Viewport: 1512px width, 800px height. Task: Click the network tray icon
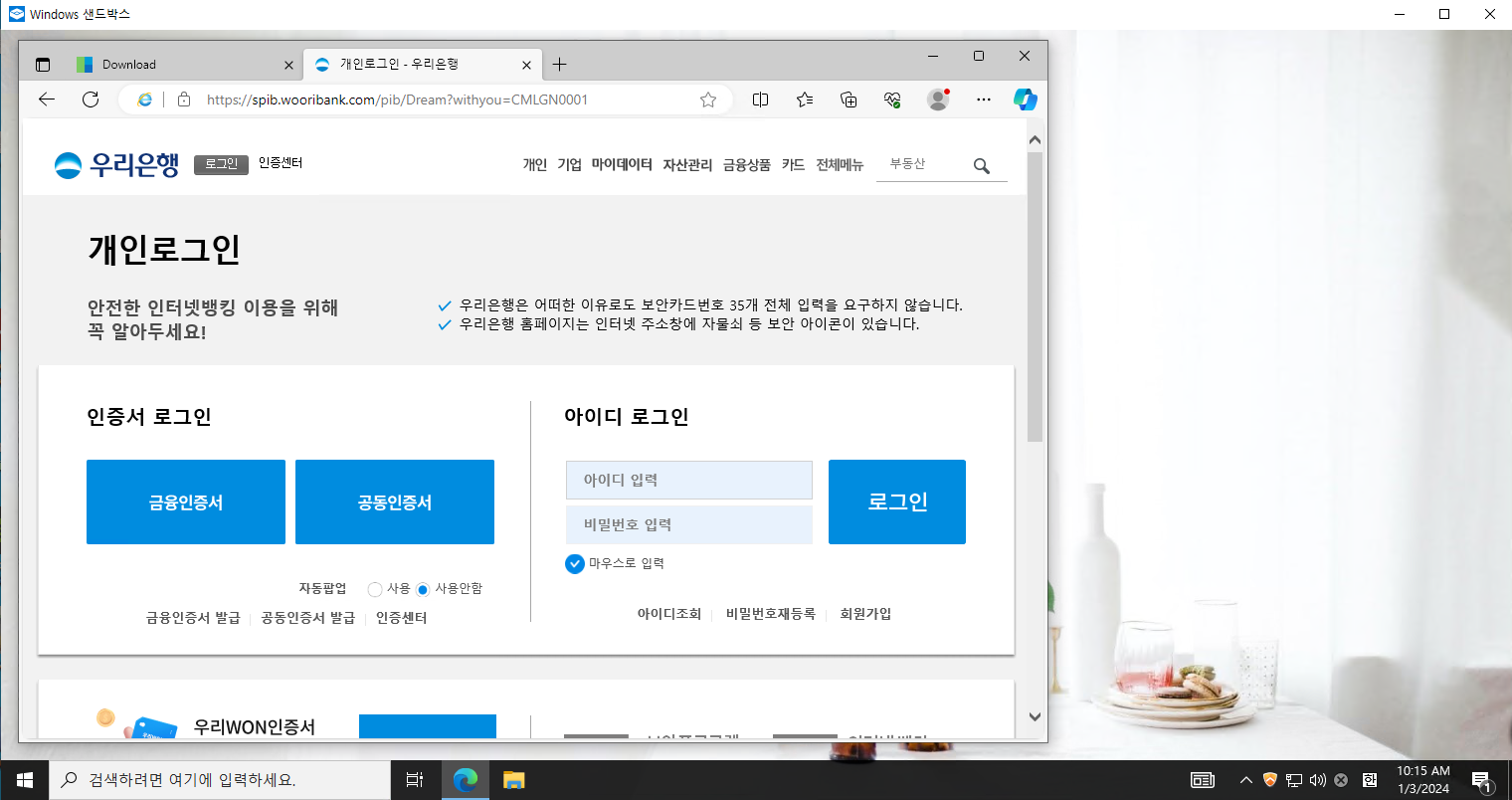click(1294, 780)
